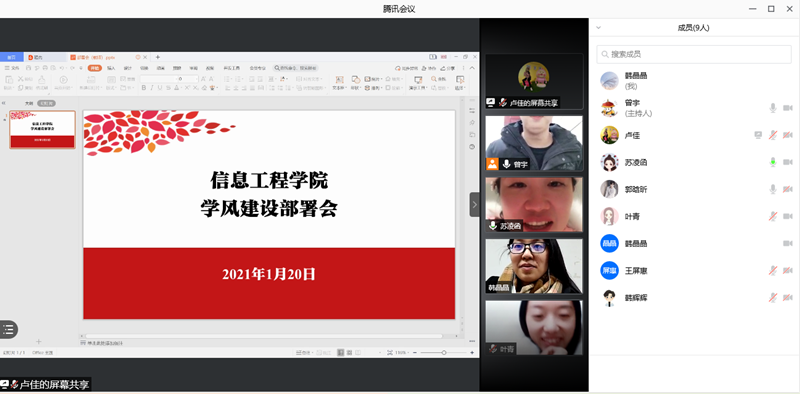Adjust the slide zoom slider in status bar

pyautogui.click(x=444, y=353)
